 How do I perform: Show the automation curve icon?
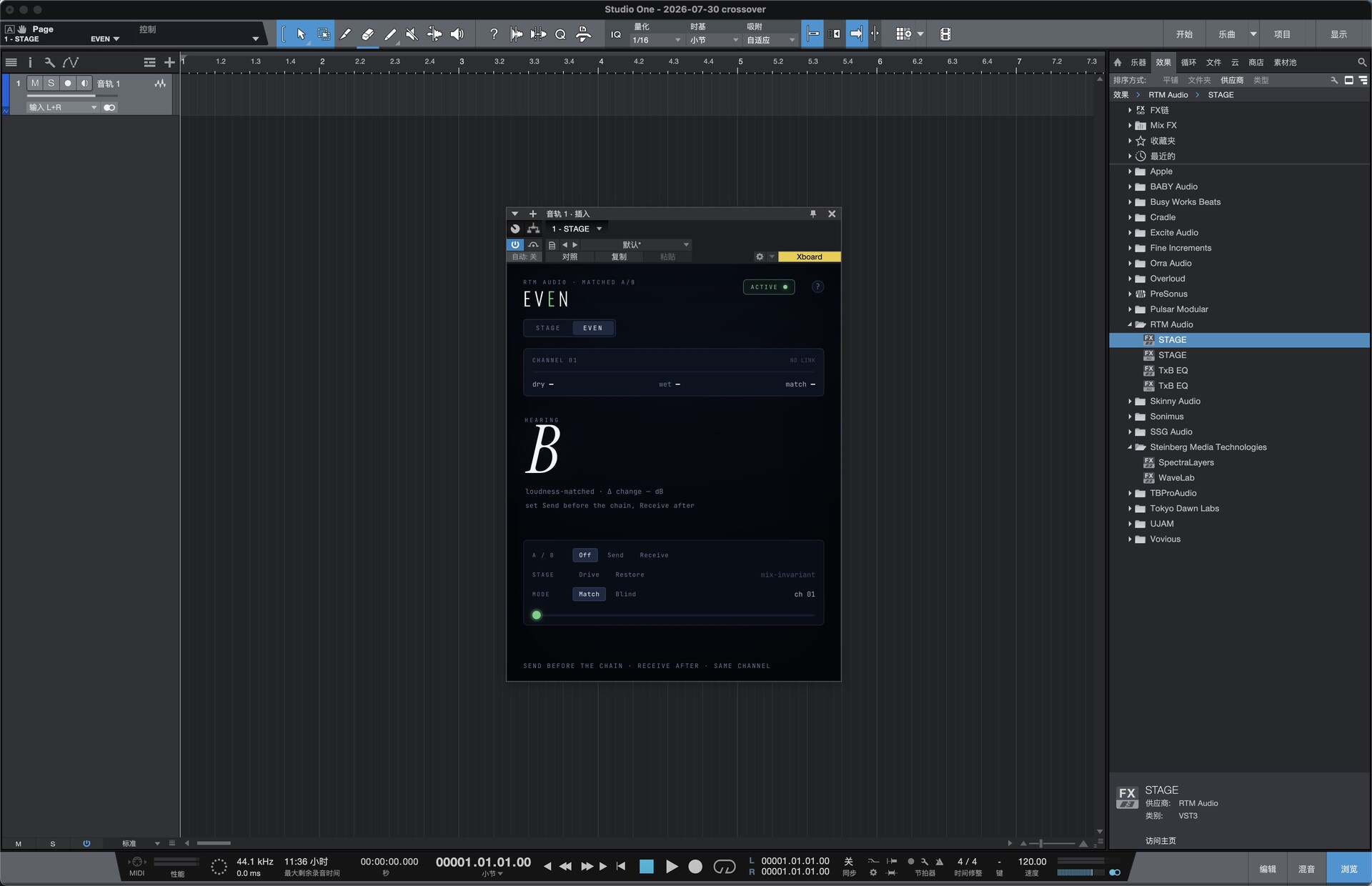[70, 62]
